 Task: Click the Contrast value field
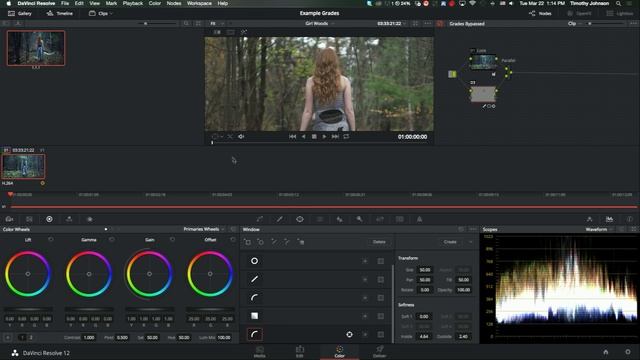(89, 338)
